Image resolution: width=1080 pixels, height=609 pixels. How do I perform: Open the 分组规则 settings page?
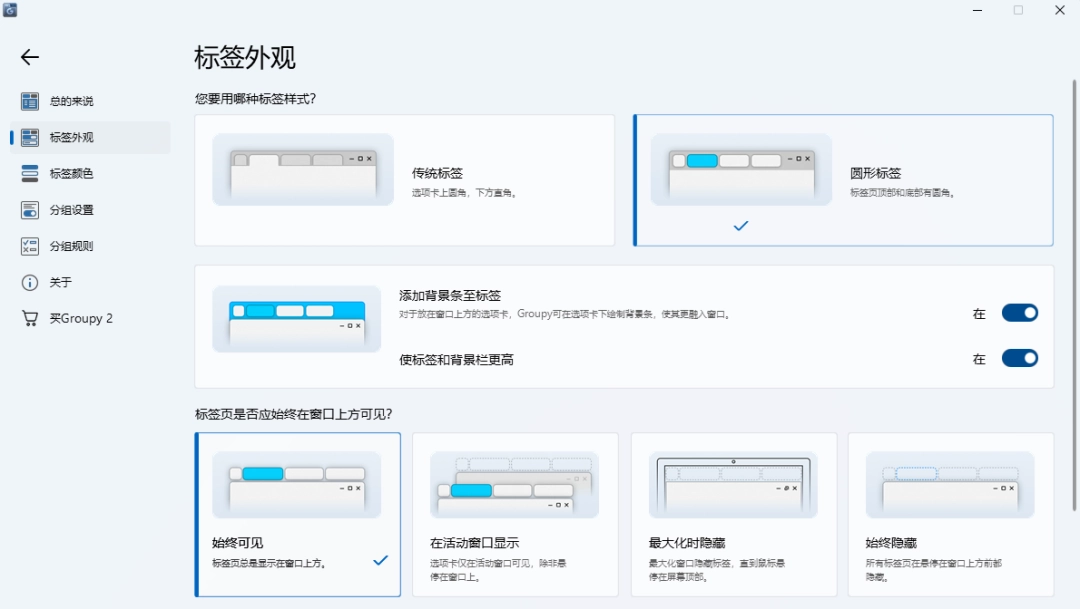coord(72,246)
